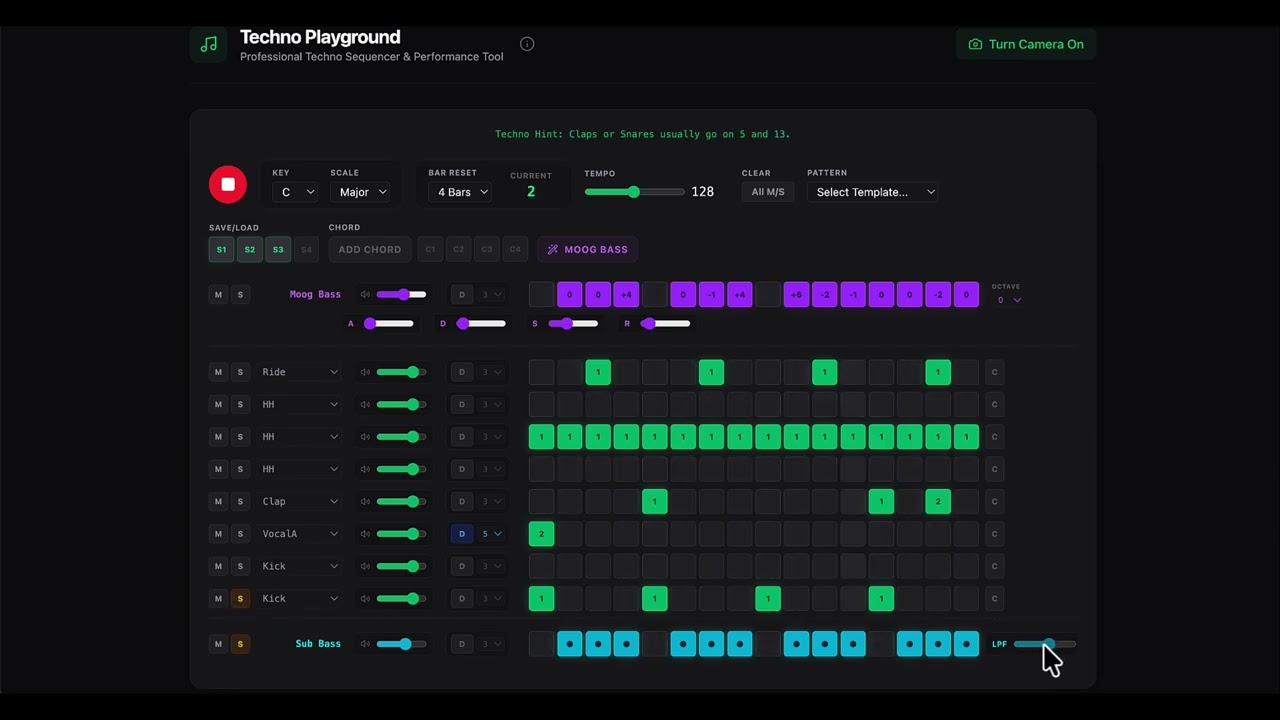
Task: Adjust the Sub Bass LPF slider
Action: 1045,644
